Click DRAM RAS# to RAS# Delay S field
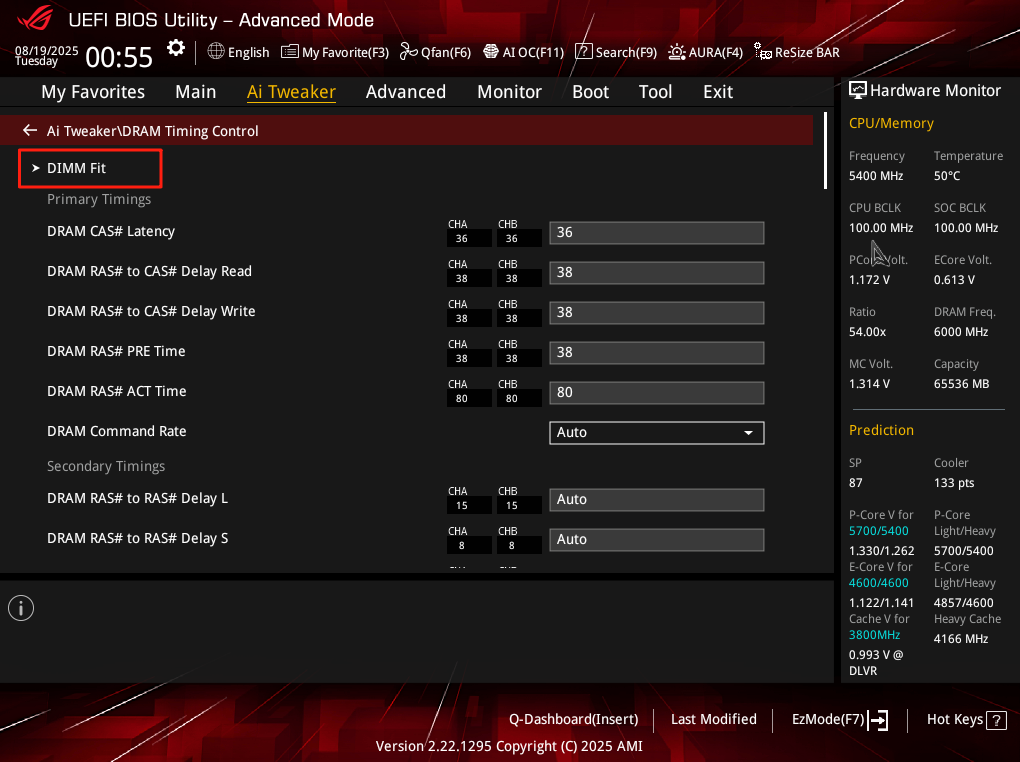This screenshot has width=1020, height=762. (x=656, y=540)
